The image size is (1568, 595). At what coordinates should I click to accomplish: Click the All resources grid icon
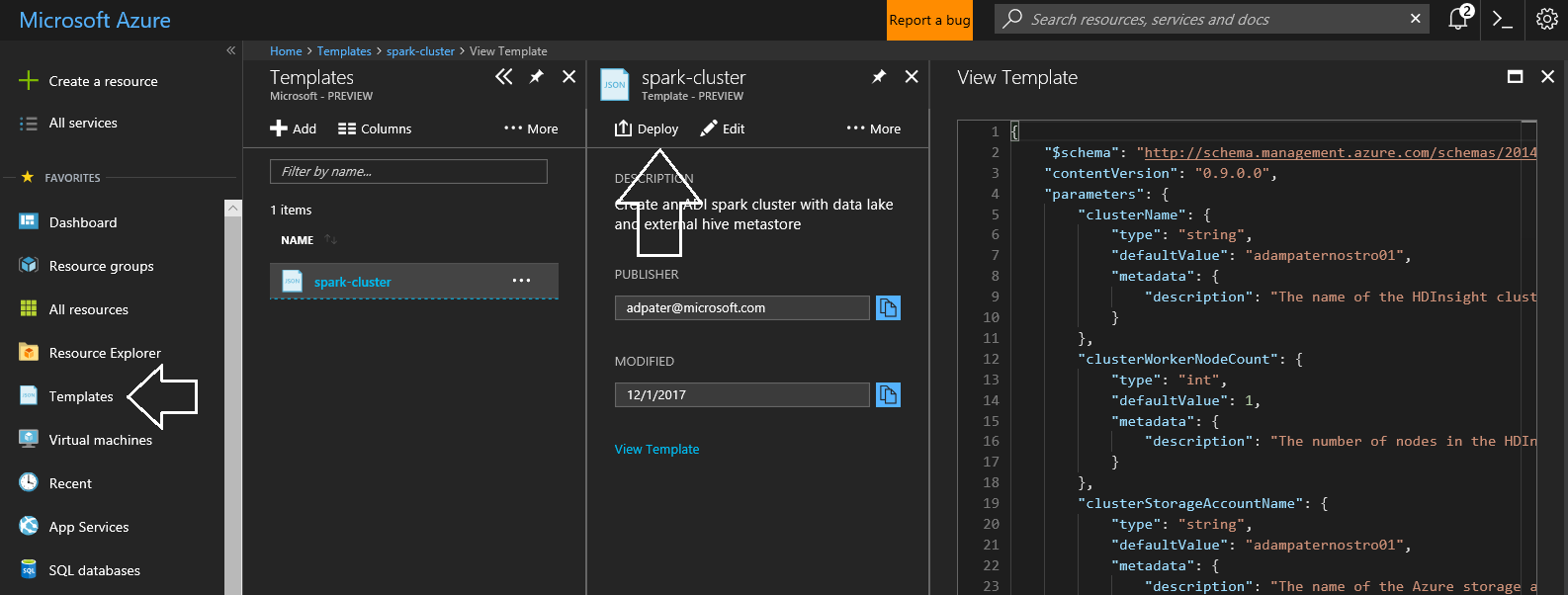(x=29, y=308)
